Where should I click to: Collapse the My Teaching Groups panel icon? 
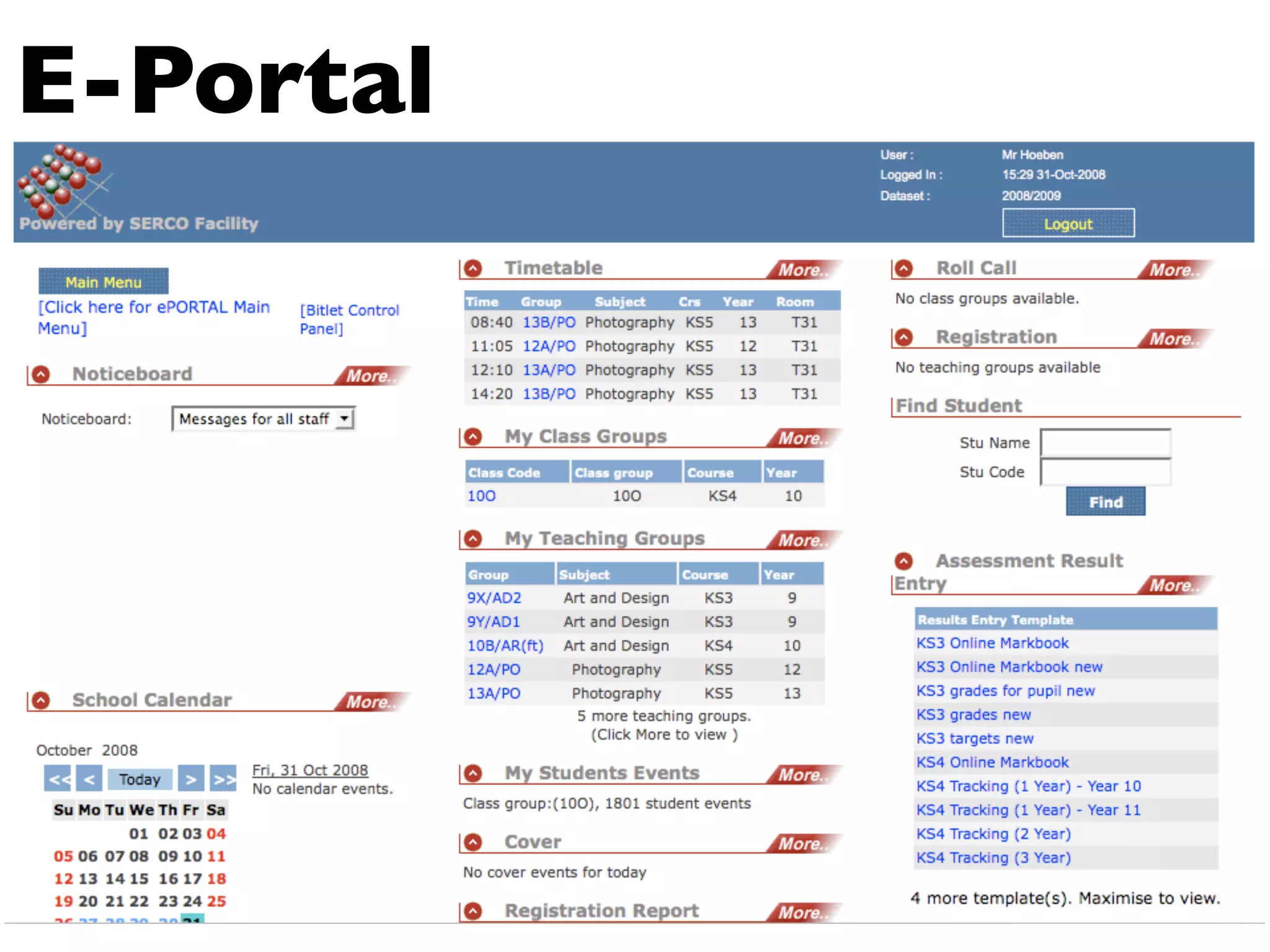(473, 539)
